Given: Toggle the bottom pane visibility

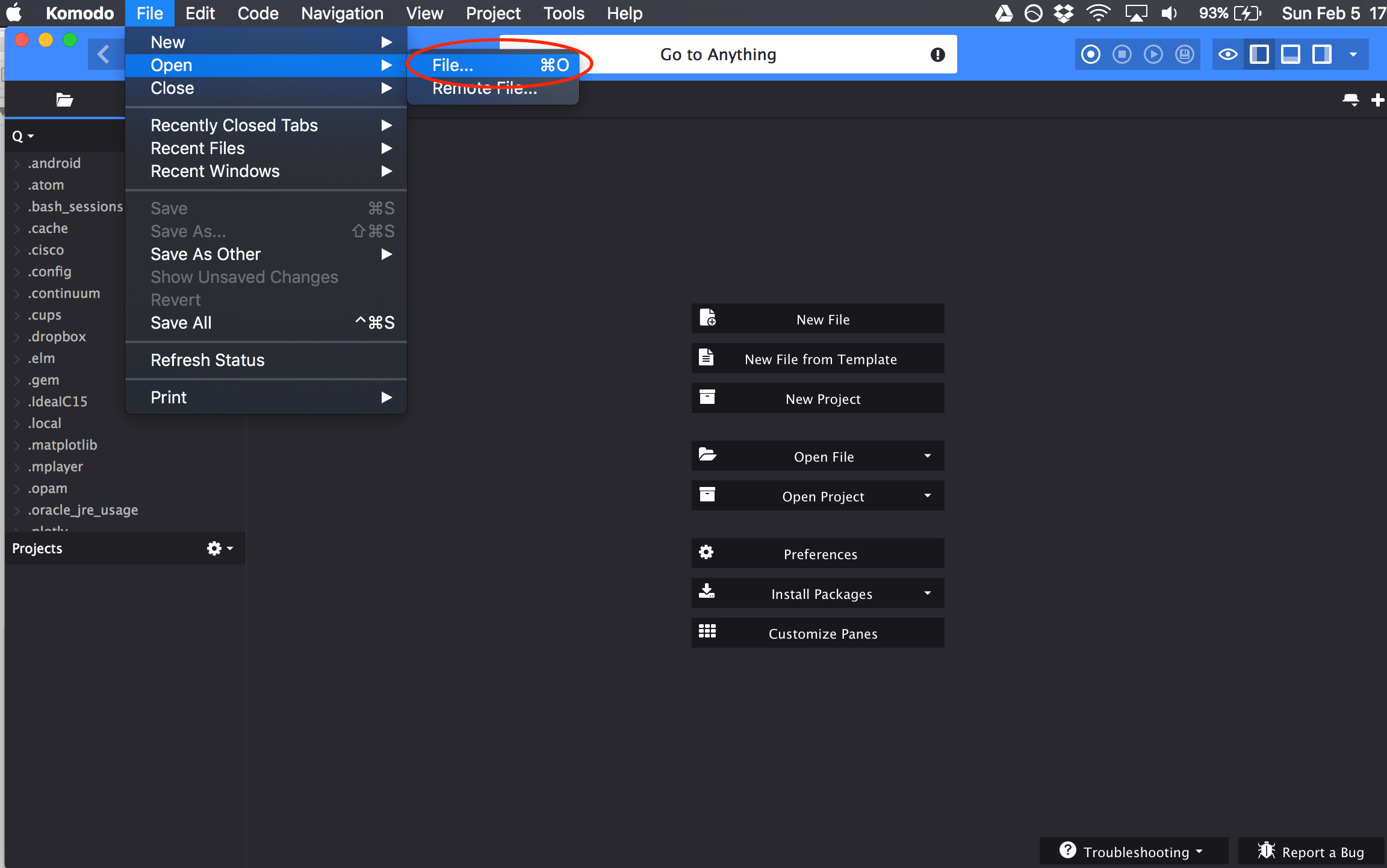Looking at the screenshot, I should (1291, 55).
